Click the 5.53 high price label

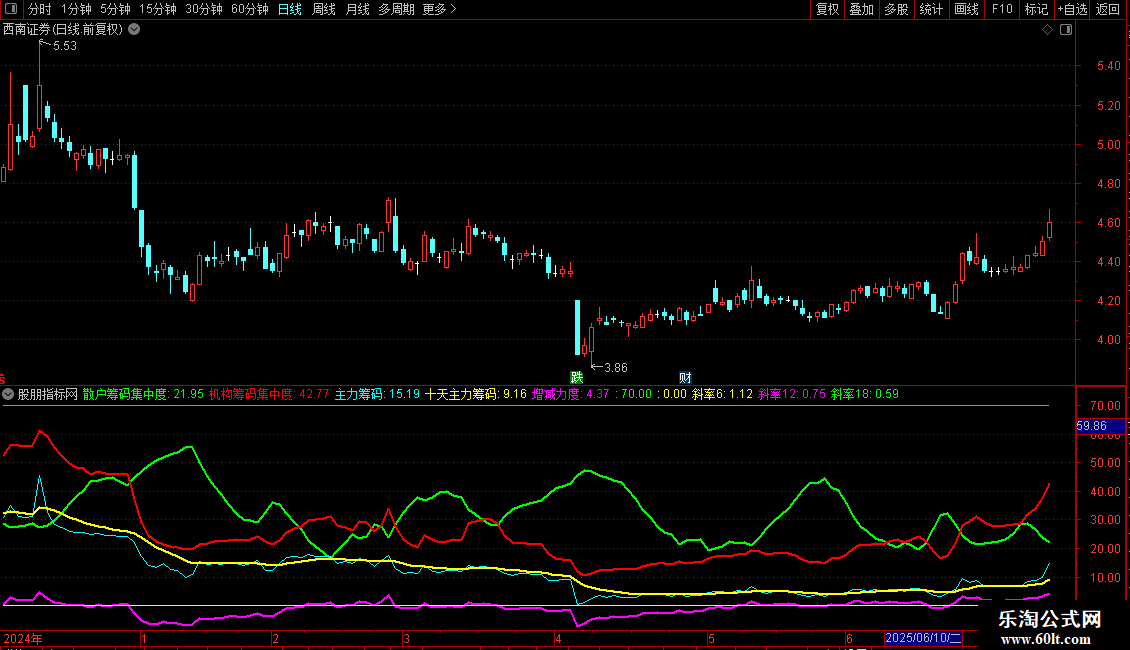click(x=65, y=46)
